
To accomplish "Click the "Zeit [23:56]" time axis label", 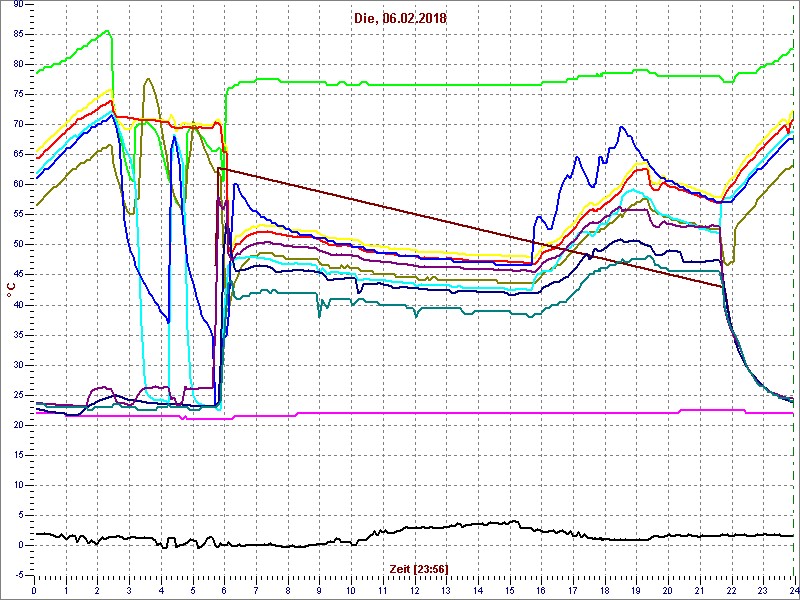I will point(419,568).
